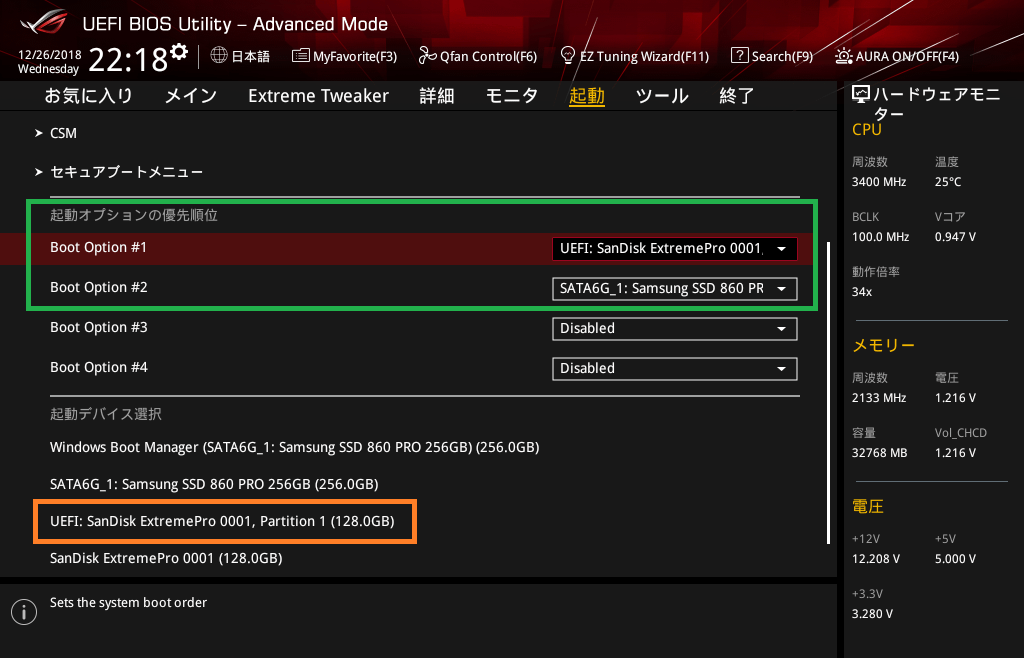The image size is (1024, 658).
Task: Click the info icon in help bar
Action: [x=24, y=612]
